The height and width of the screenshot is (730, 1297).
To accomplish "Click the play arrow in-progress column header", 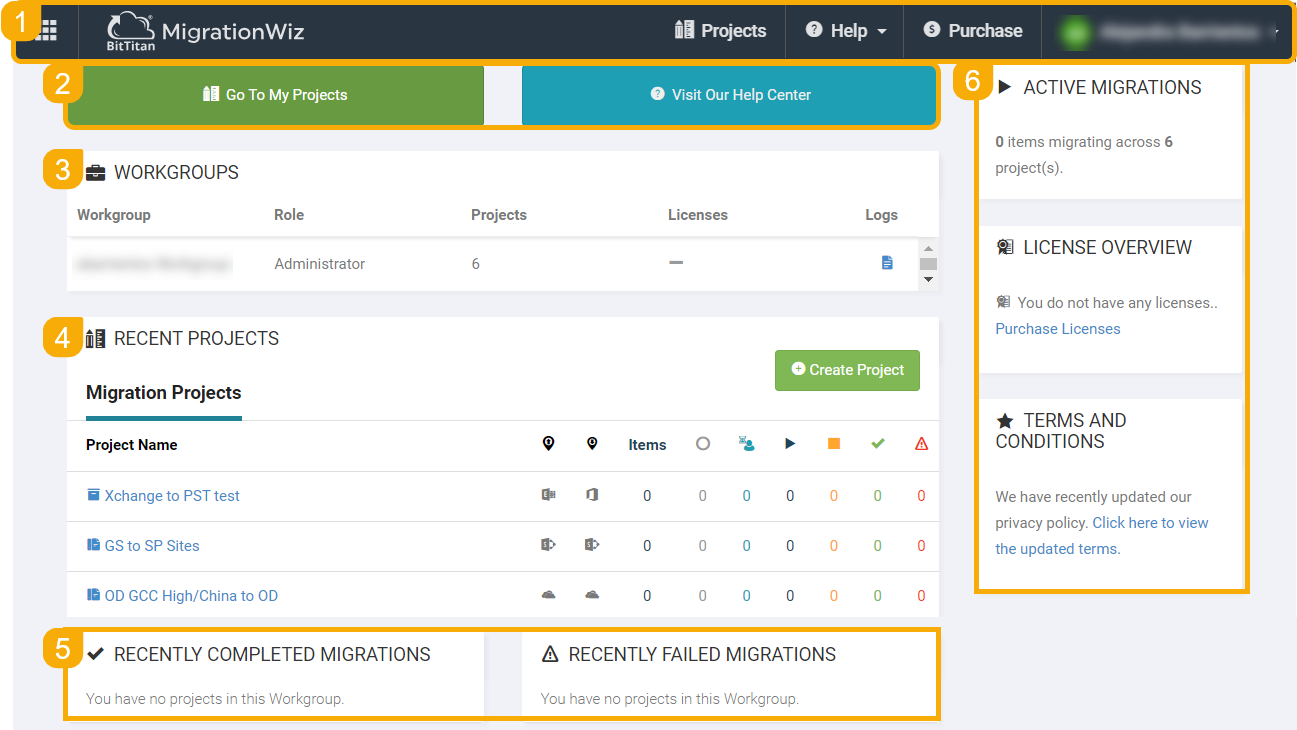I will (790, 443).
